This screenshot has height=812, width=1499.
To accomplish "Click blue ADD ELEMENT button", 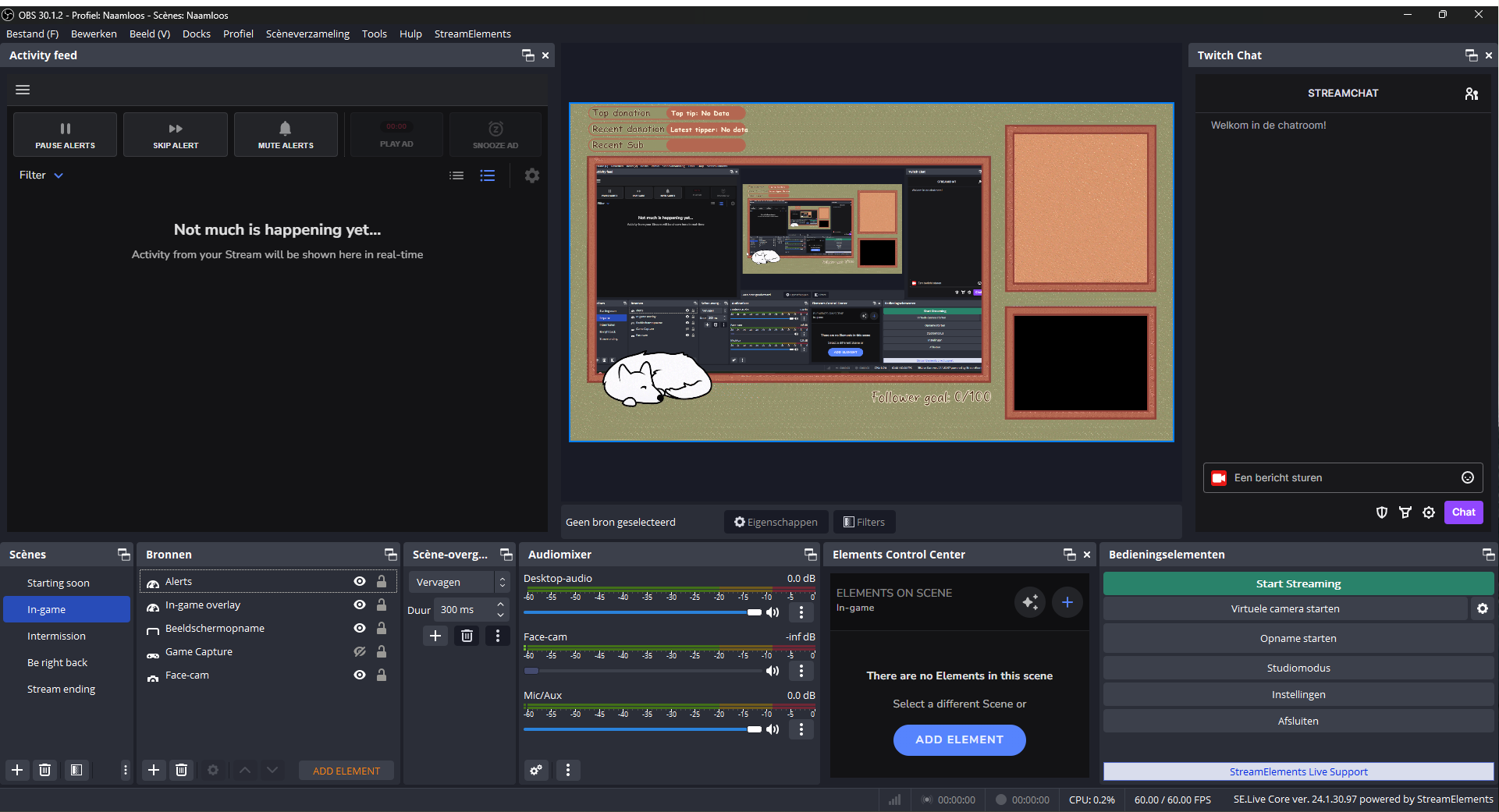I will pyautogui.click(x=960, y=739).
